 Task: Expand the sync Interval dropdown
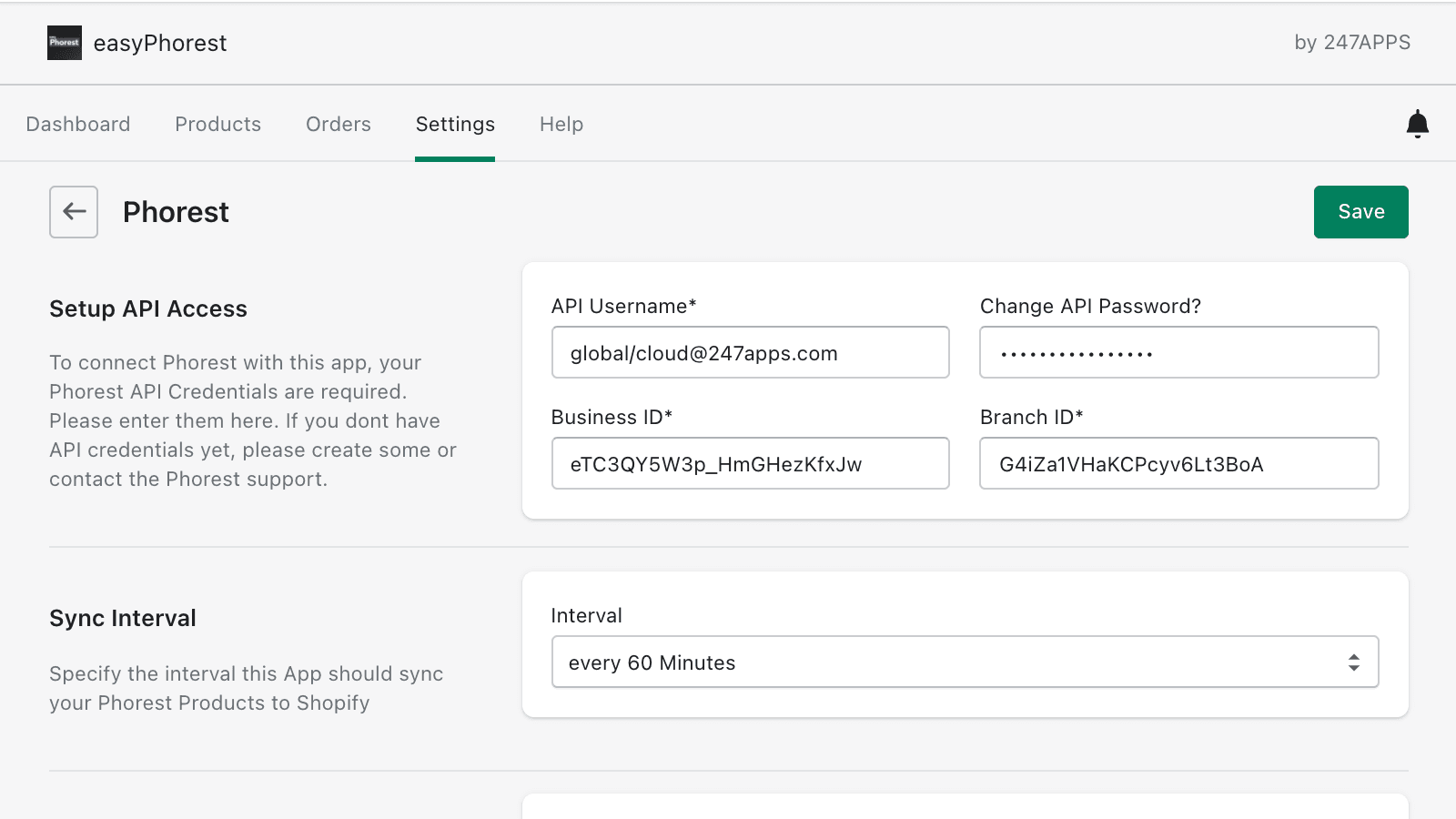point(965,662)
